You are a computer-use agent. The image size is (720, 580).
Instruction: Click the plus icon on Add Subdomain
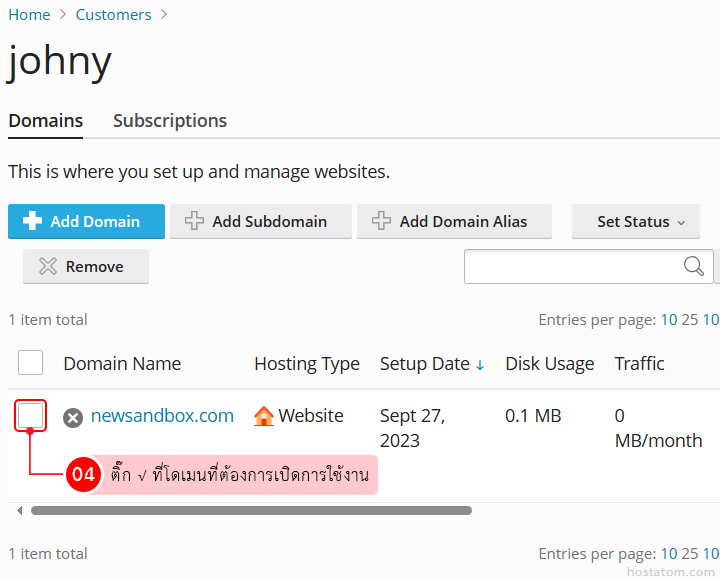click(x=194, y=222)
